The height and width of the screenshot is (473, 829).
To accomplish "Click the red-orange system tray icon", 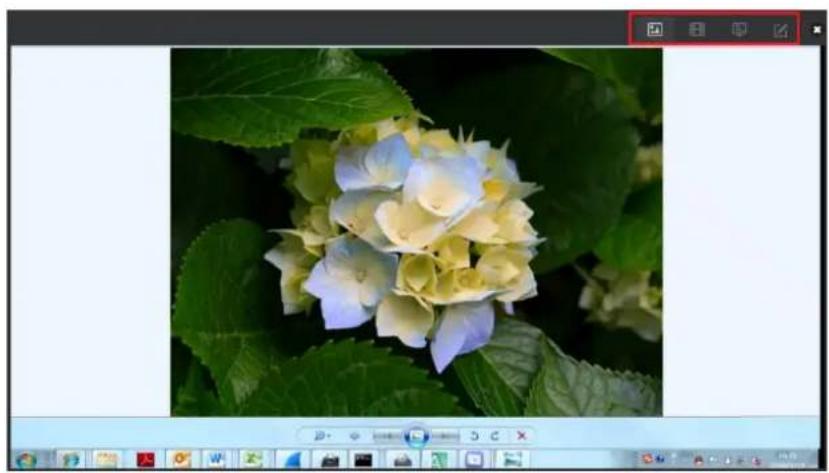I will (x=647, y=459).
